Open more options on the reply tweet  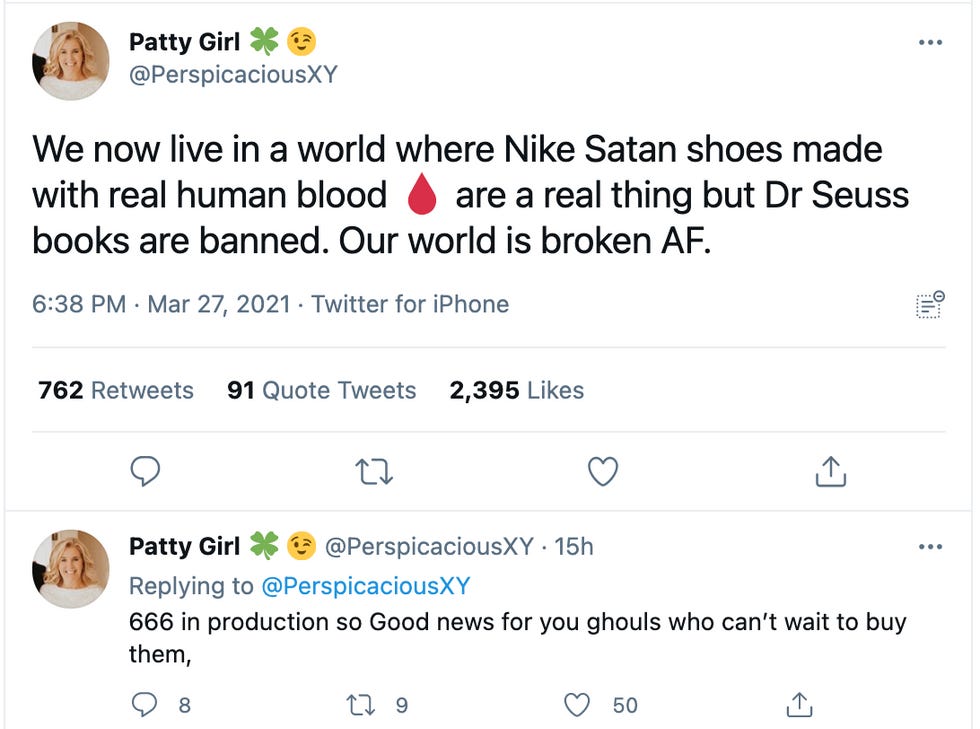click(x=930, y=546)
